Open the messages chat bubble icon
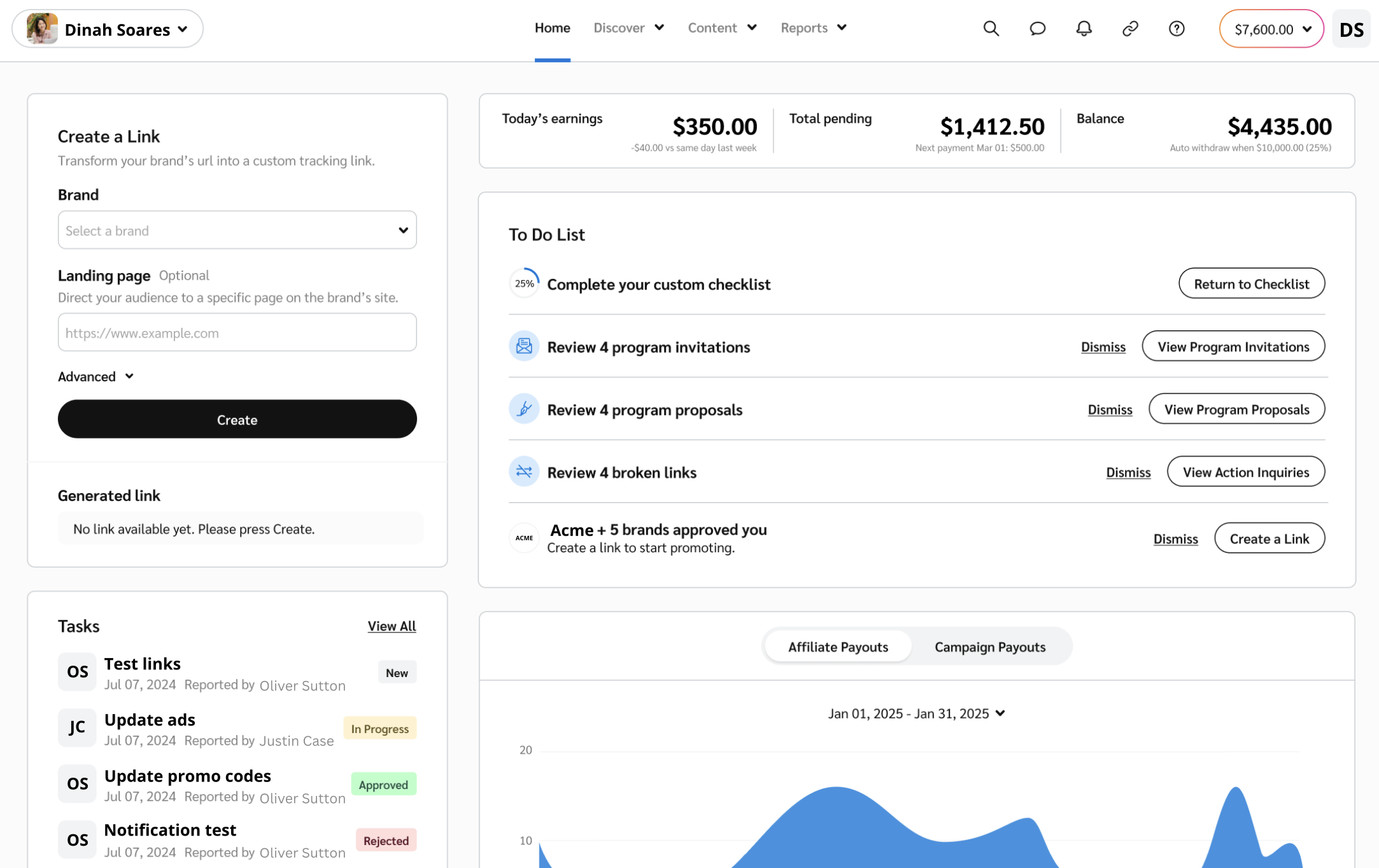 pyautogui.click(x=1037, y=29)
